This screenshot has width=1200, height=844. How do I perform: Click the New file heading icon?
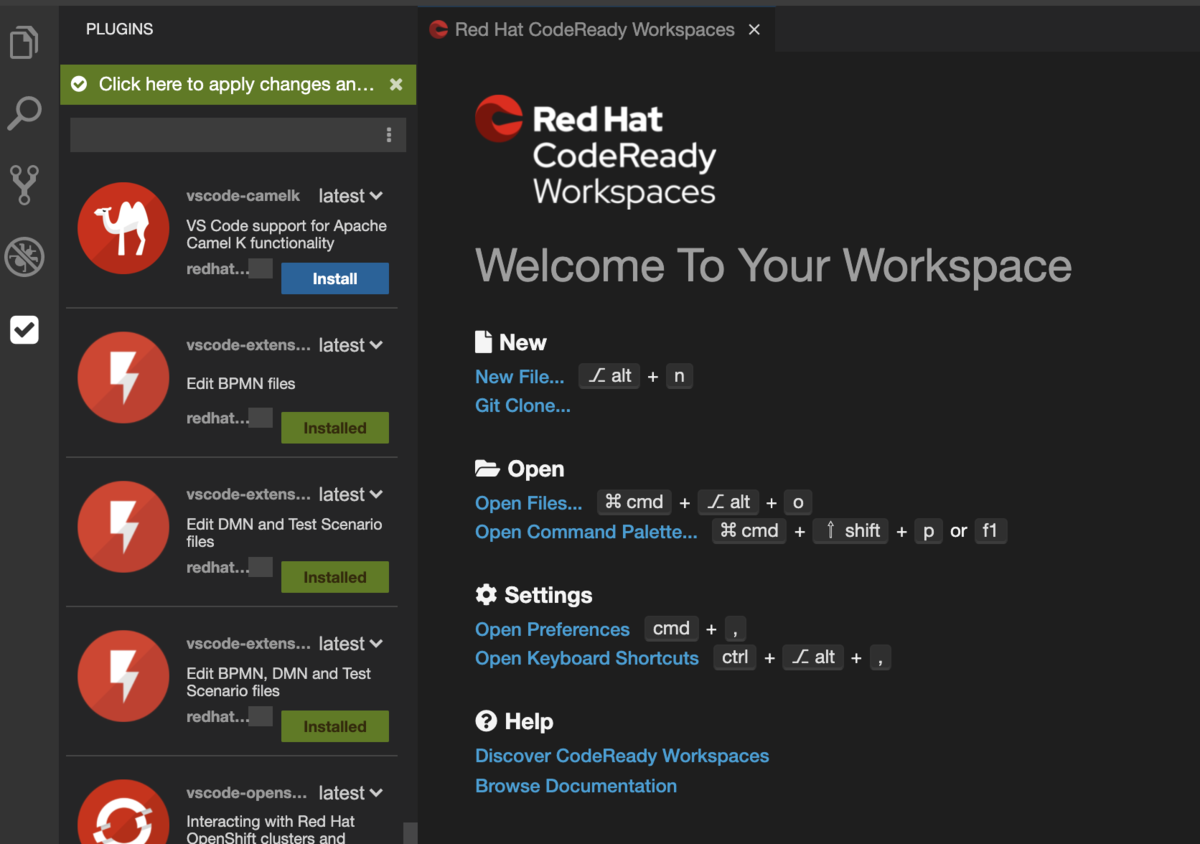pyautogui.click(x=484, y=342)
